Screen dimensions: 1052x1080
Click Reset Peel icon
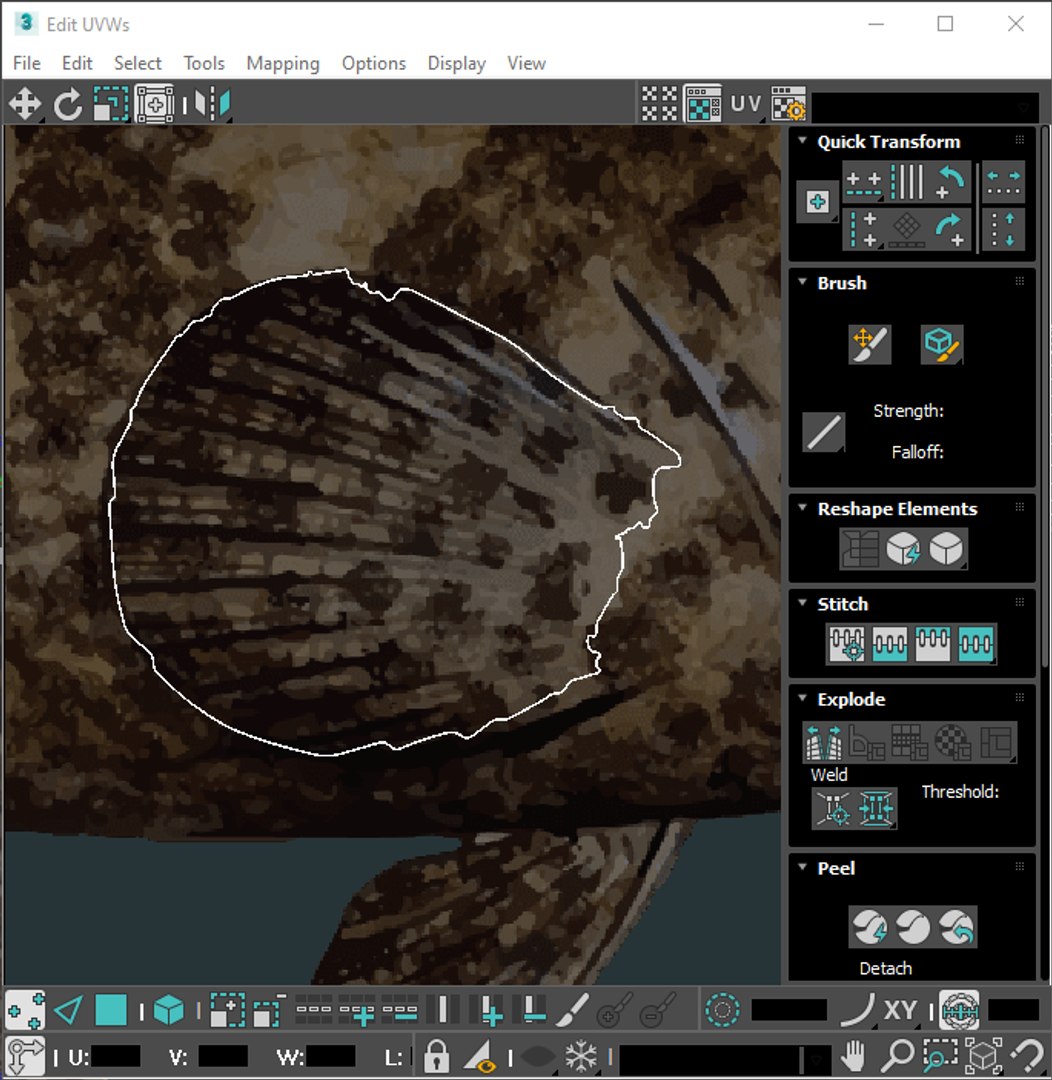956,927
